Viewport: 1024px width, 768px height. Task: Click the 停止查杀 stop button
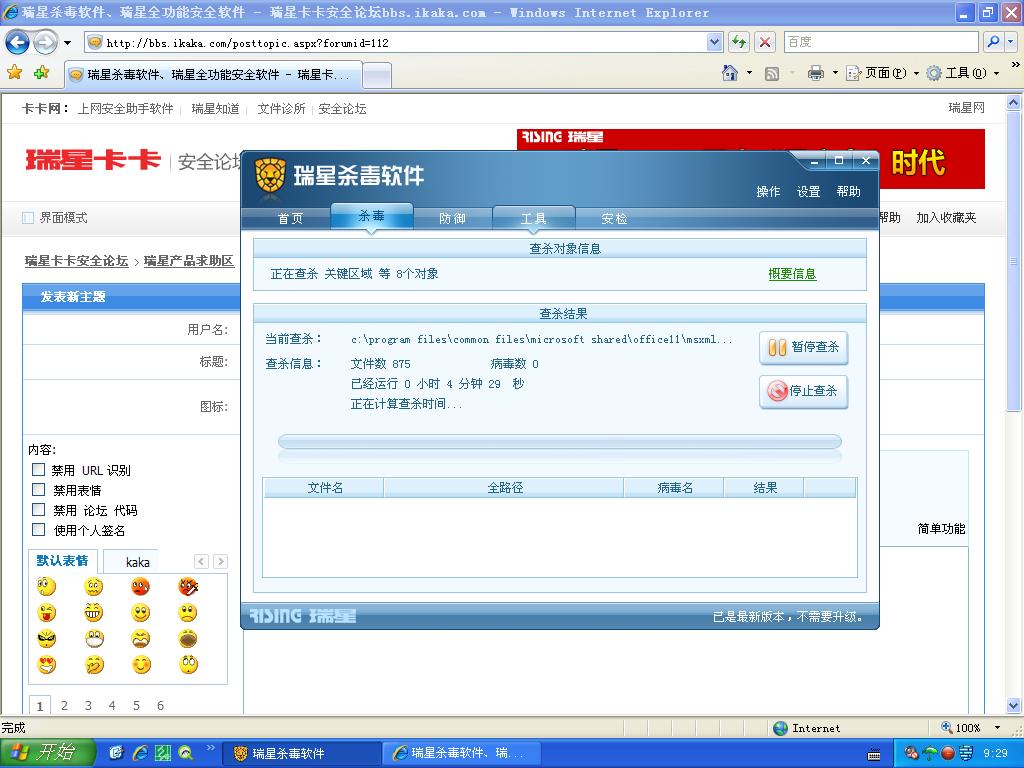[803, 391]
